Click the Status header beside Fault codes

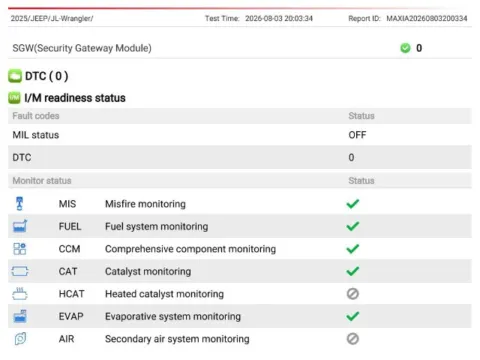coord(361,116)
